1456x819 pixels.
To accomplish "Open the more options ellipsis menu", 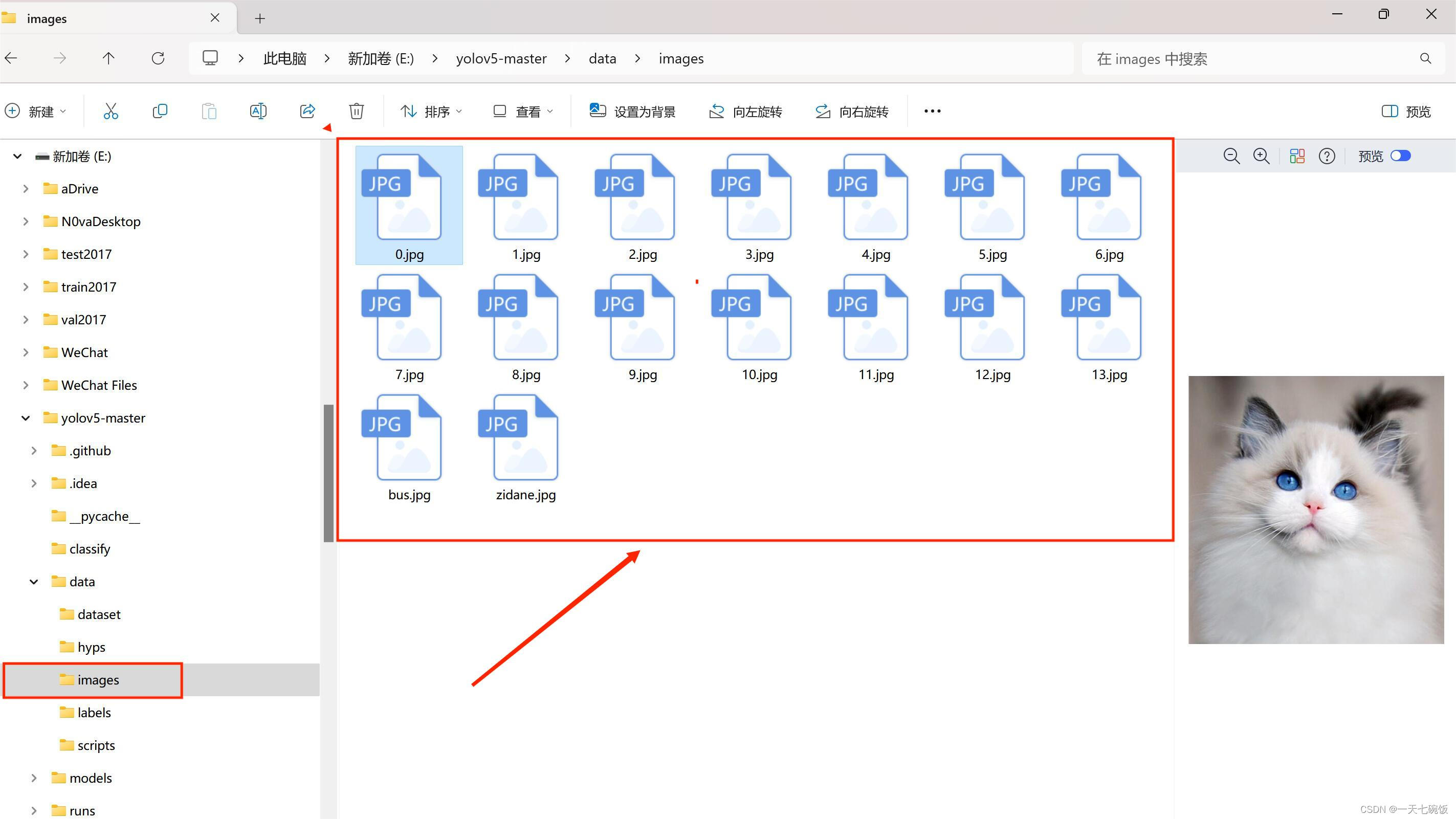I will (x=932, y=112).
